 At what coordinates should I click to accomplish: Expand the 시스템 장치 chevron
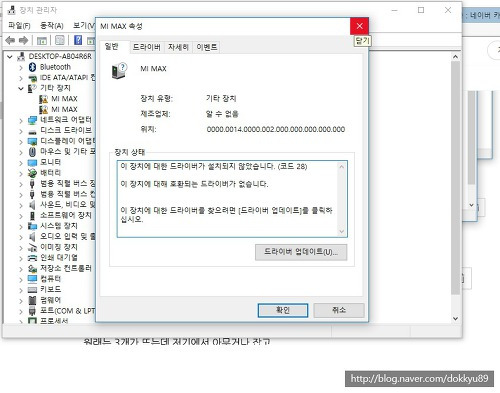click(x=21, y=227)
